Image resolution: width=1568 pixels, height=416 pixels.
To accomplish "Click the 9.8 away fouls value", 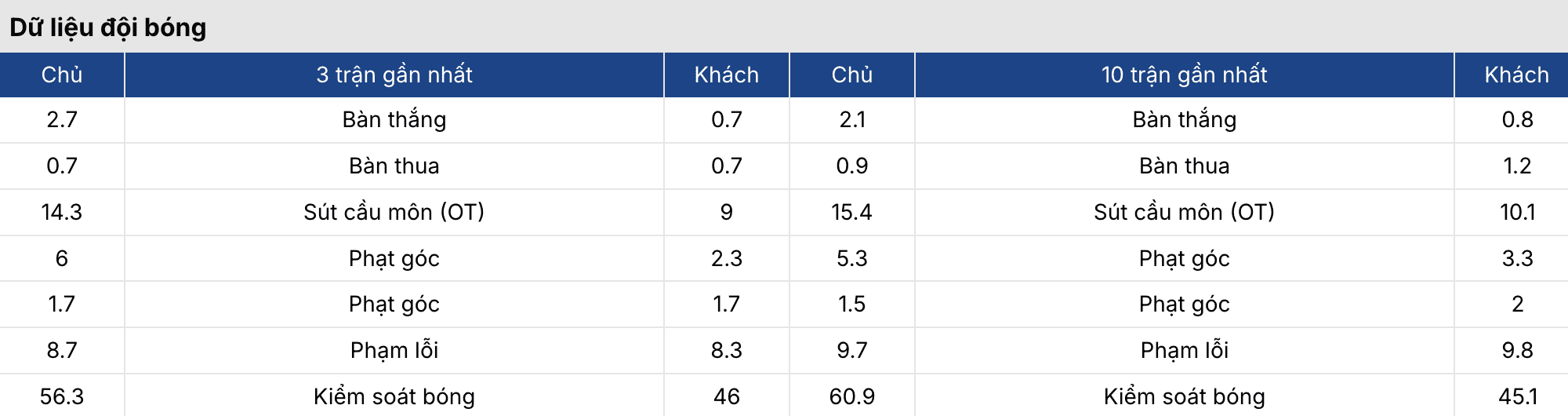I will pyautogui.click(x=1517, y=350).
